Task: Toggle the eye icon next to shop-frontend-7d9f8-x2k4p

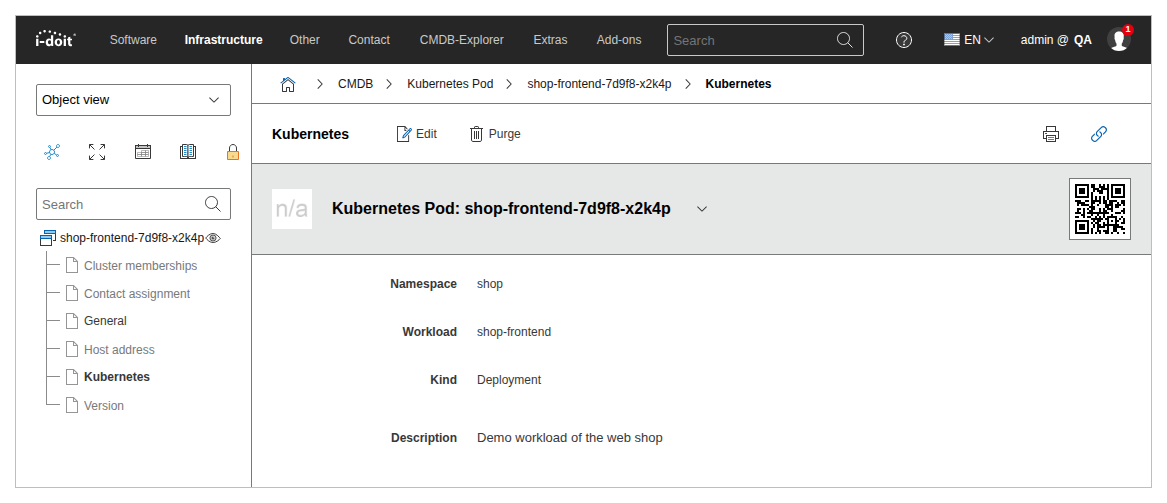Action: [214, 238]
